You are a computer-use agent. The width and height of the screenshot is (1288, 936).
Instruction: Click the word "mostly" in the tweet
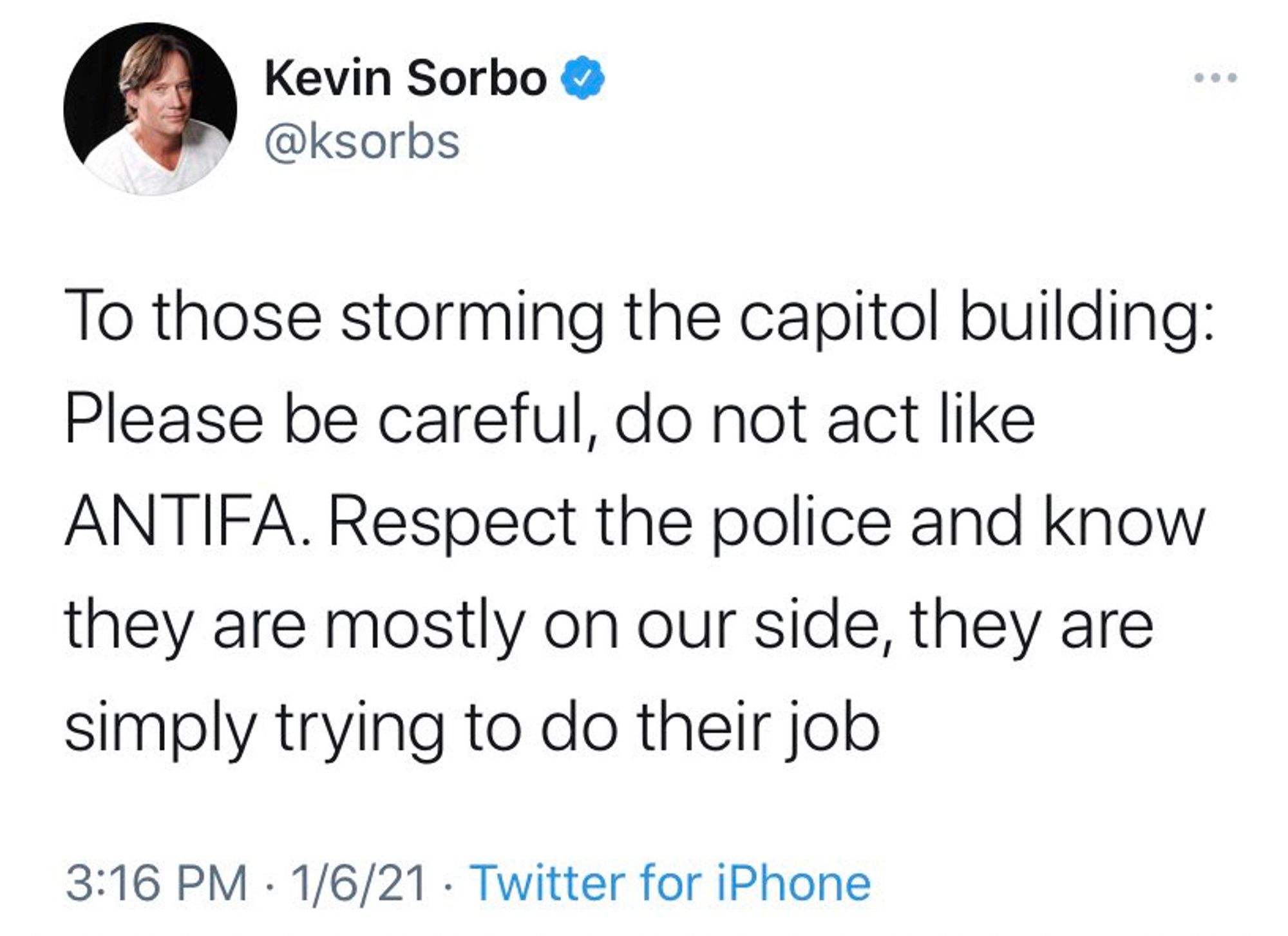click(422, 625)
